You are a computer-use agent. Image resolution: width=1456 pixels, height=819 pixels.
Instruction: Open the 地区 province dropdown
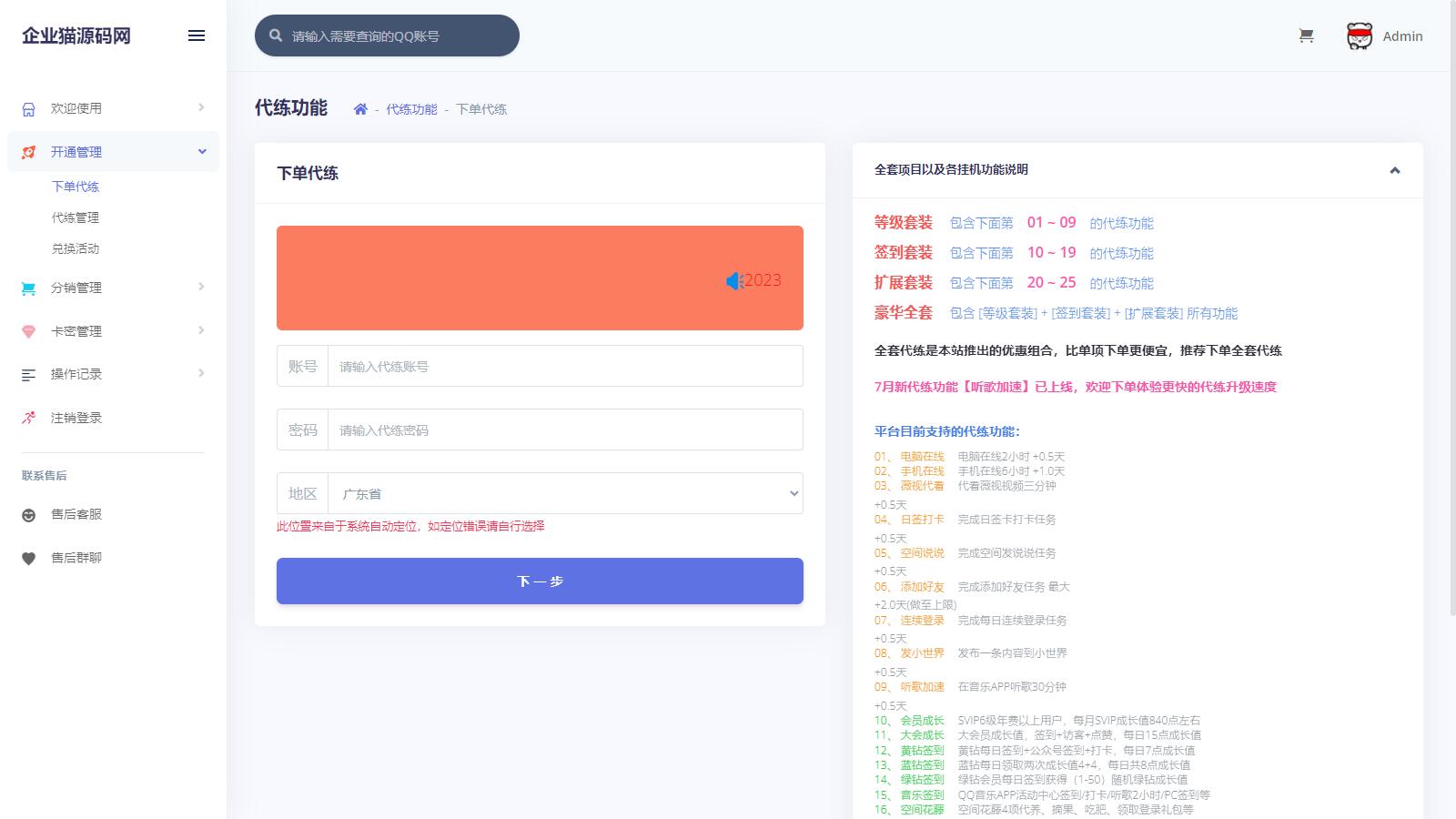[564, 494]
